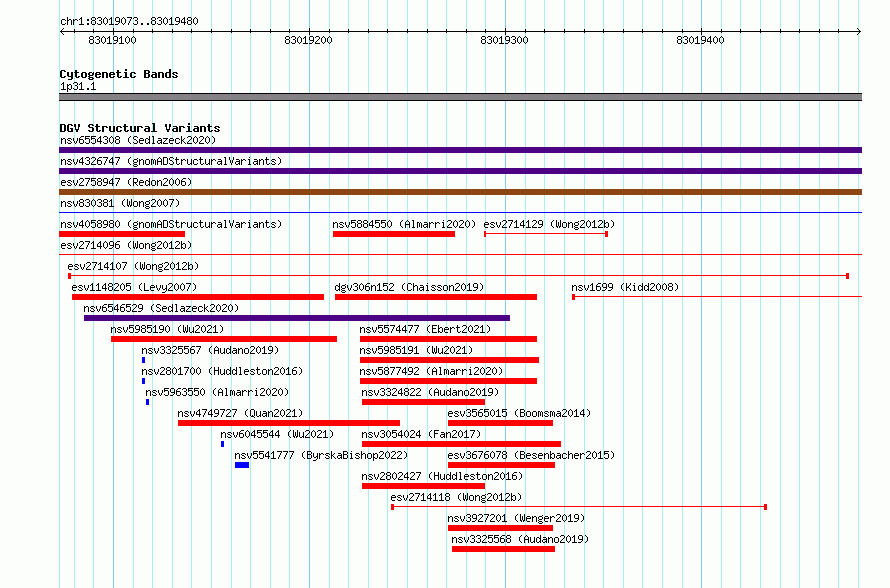
Task: Click nsv5574477 (Ebert2021) label
Action: pyautogui.click(x=425, y=329)
